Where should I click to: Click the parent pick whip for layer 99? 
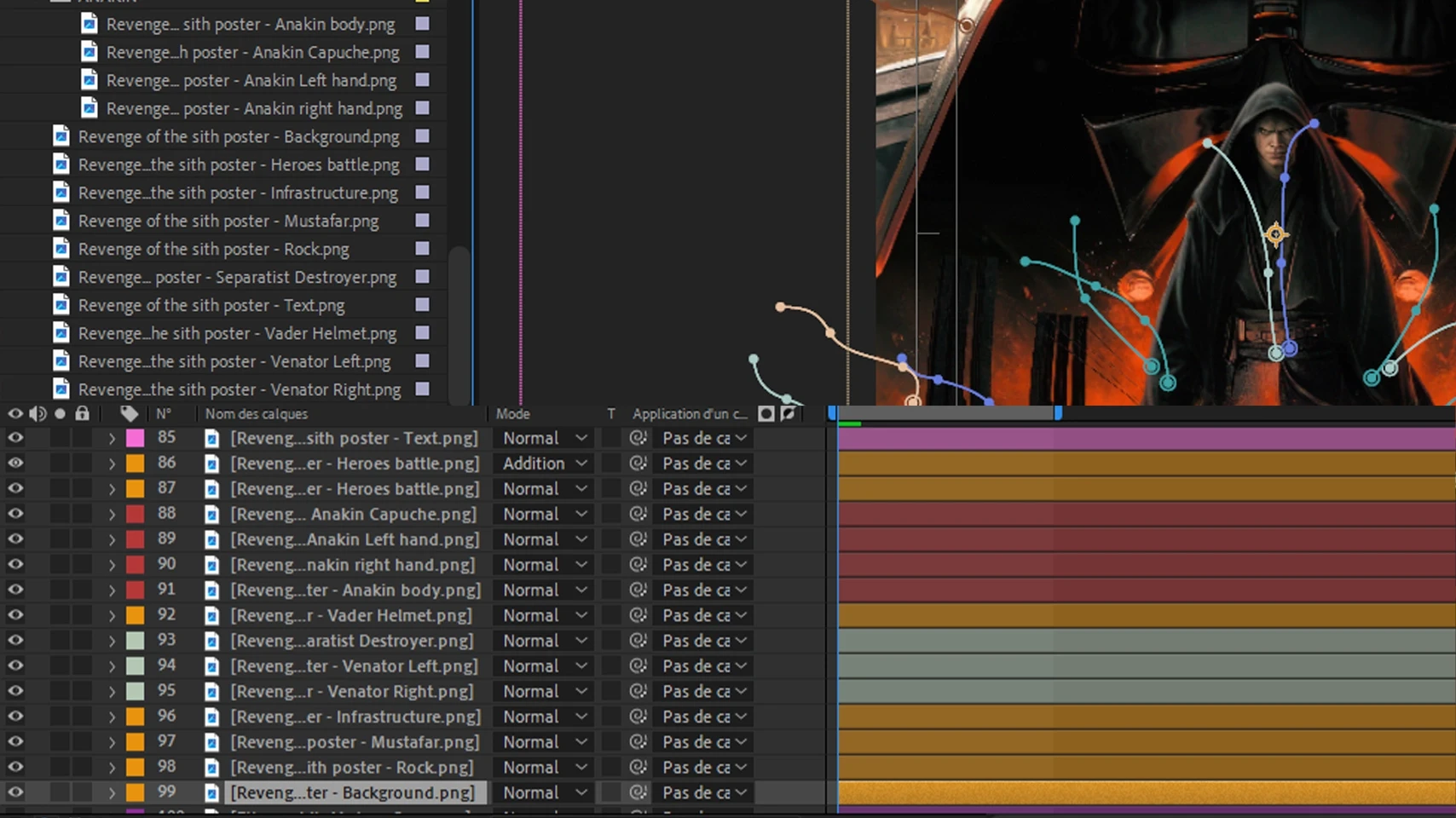(x=638, y=792)
